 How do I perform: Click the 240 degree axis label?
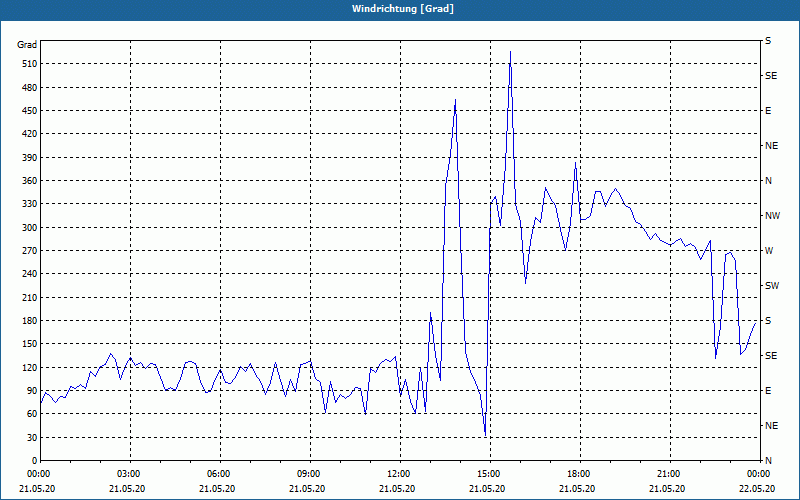tap(31, 273)
